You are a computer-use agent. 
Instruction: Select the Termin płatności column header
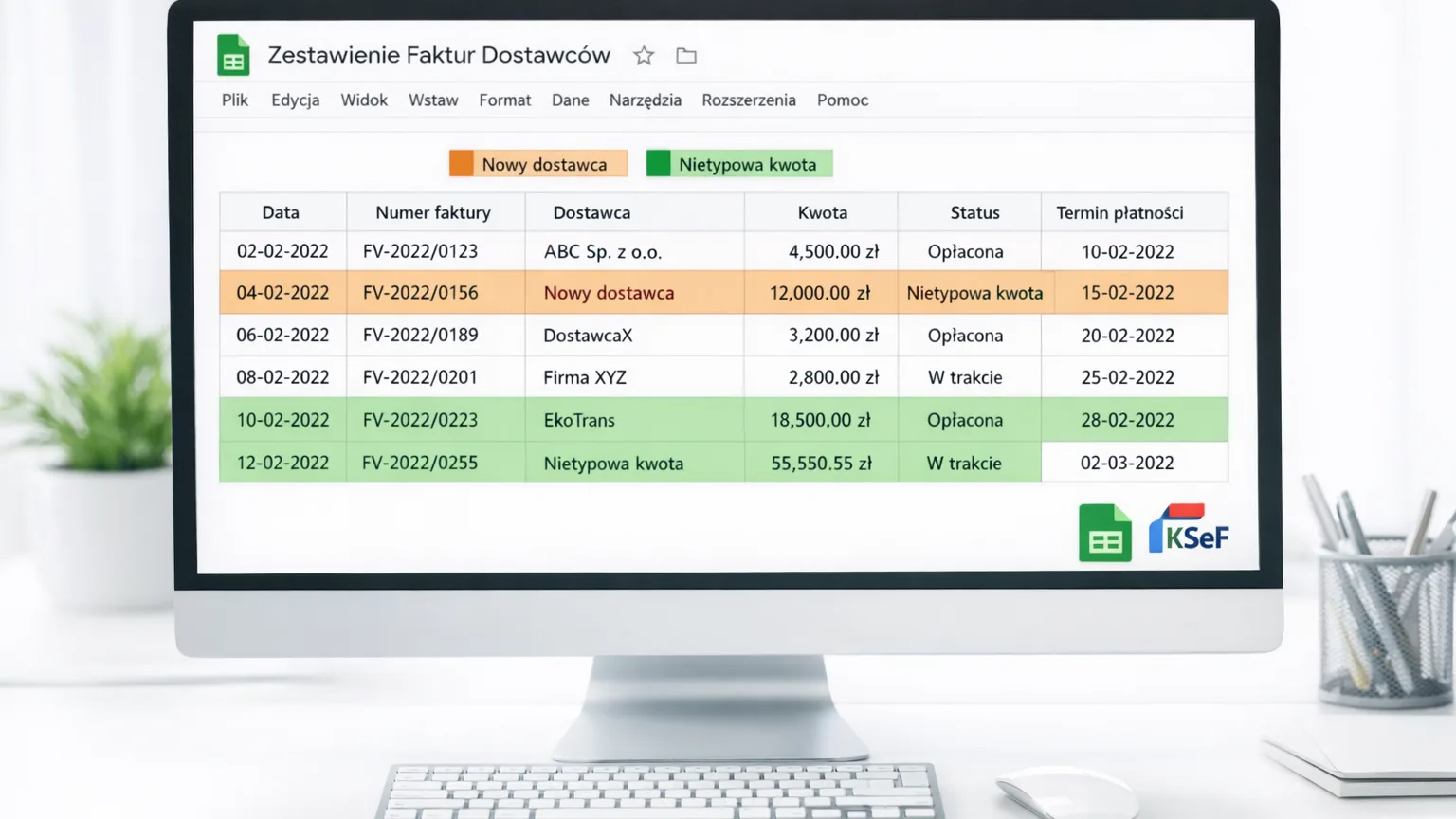1134,212
